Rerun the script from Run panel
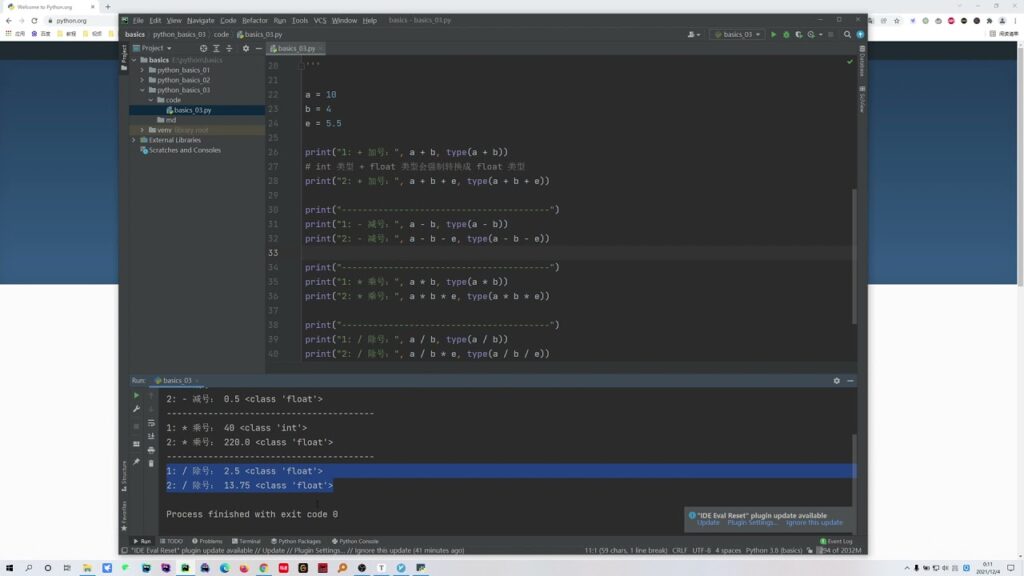 tap(137, 395)
